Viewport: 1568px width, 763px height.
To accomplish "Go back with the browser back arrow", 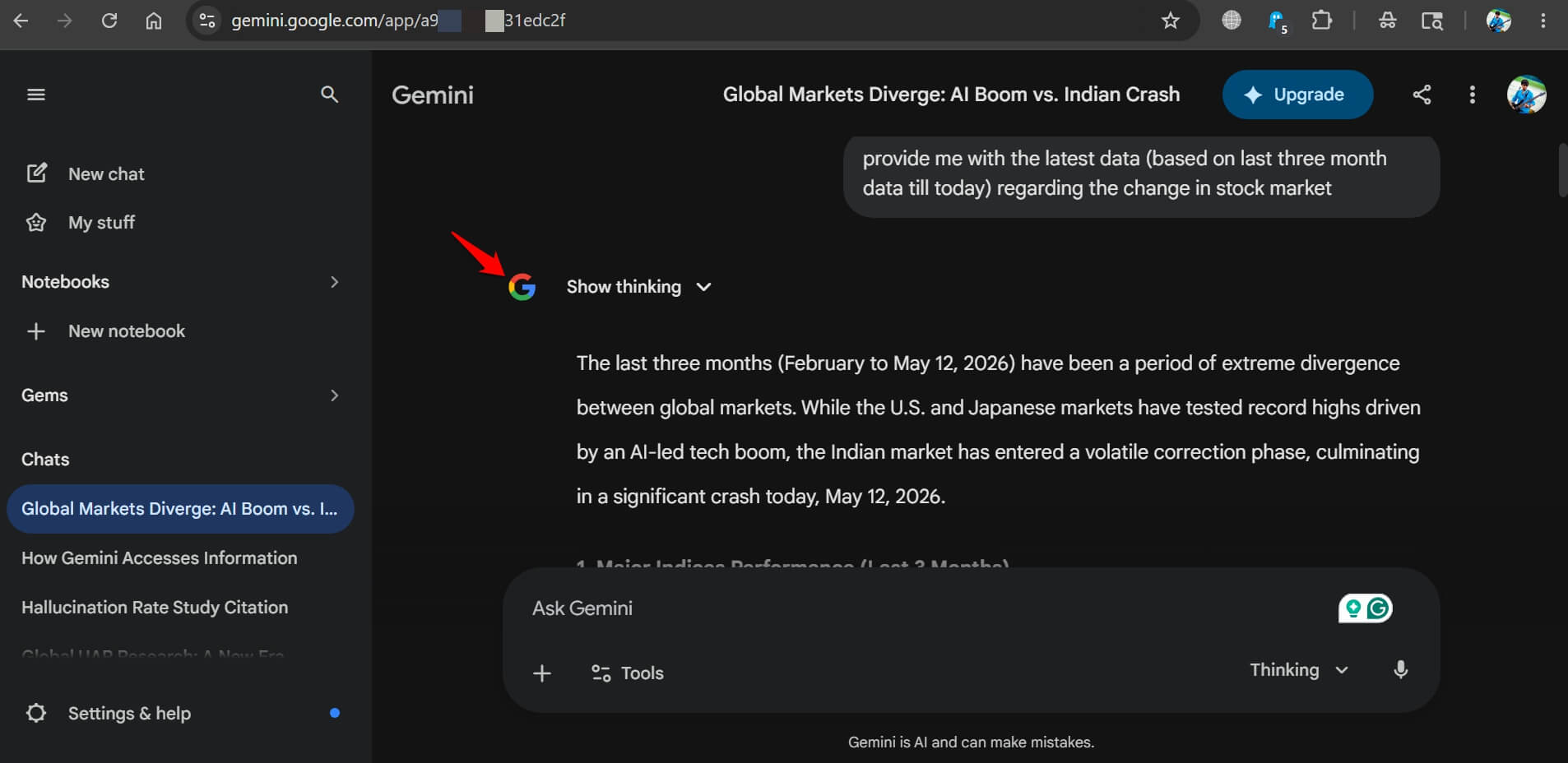I will click(x=21, y=21).
